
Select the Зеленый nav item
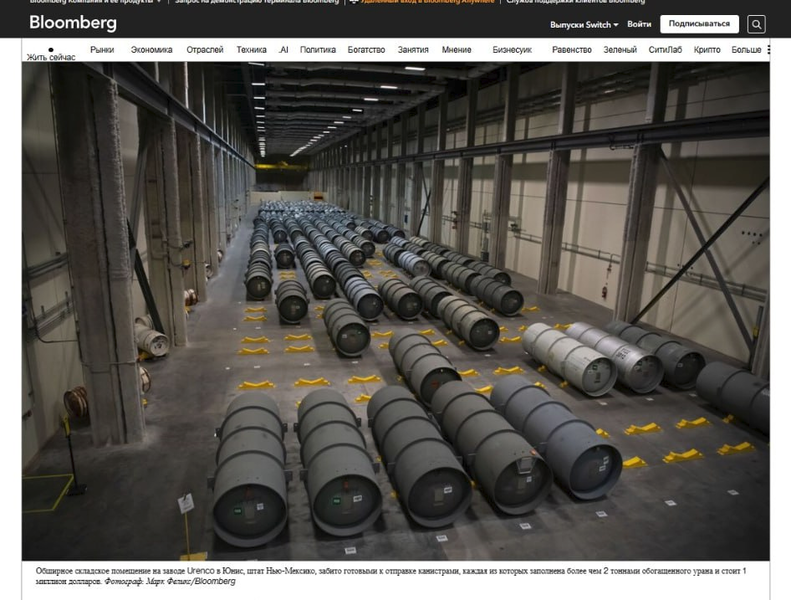pos(620,49)
